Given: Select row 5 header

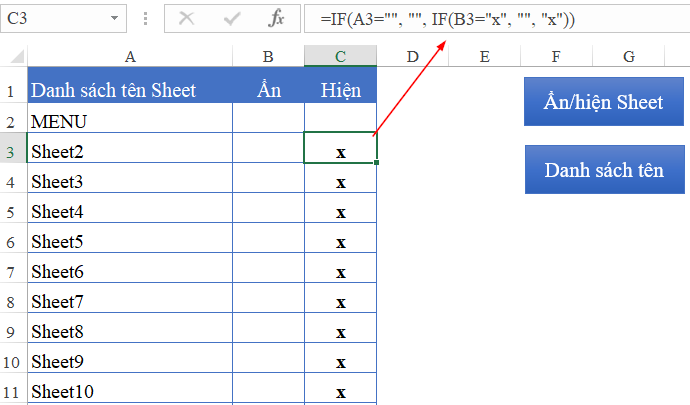Looking at the screenshot, I should tap(12, 212).
